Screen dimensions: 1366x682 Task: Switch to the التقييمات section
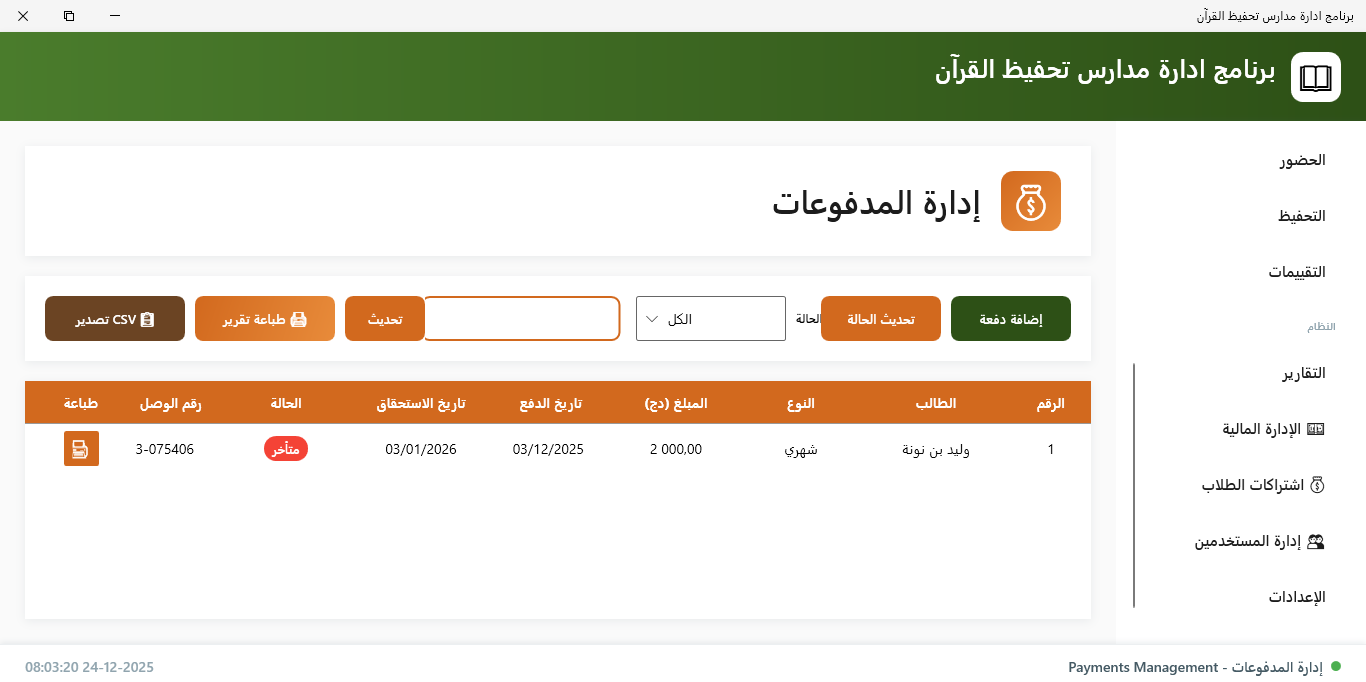(1299, 271)
